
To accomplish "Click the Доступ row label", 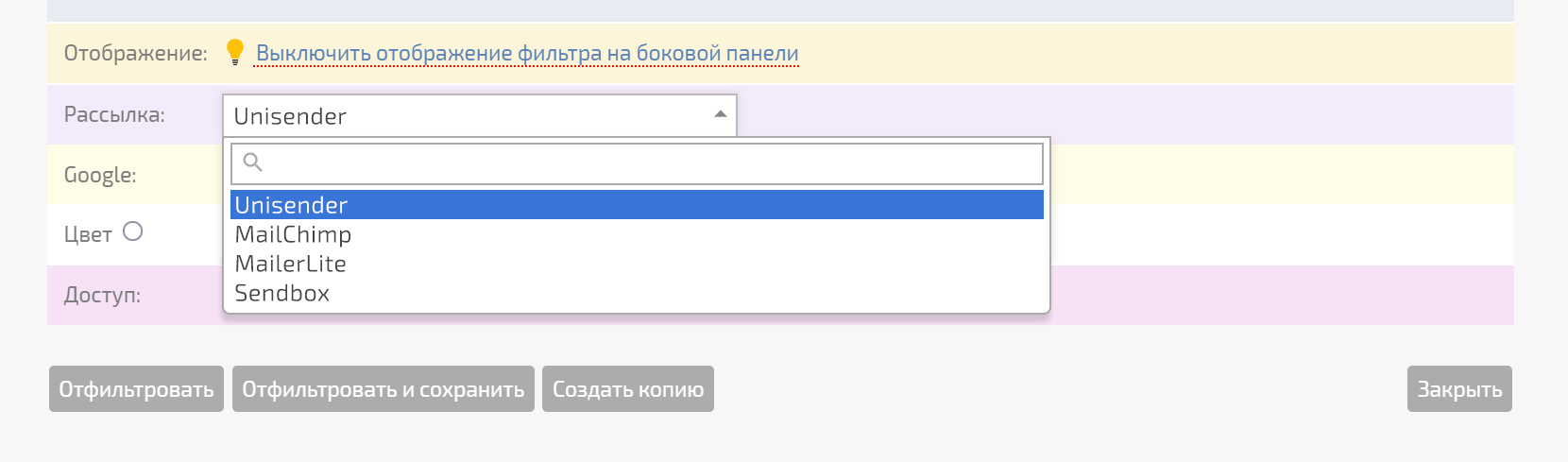I will click(102, 295).
